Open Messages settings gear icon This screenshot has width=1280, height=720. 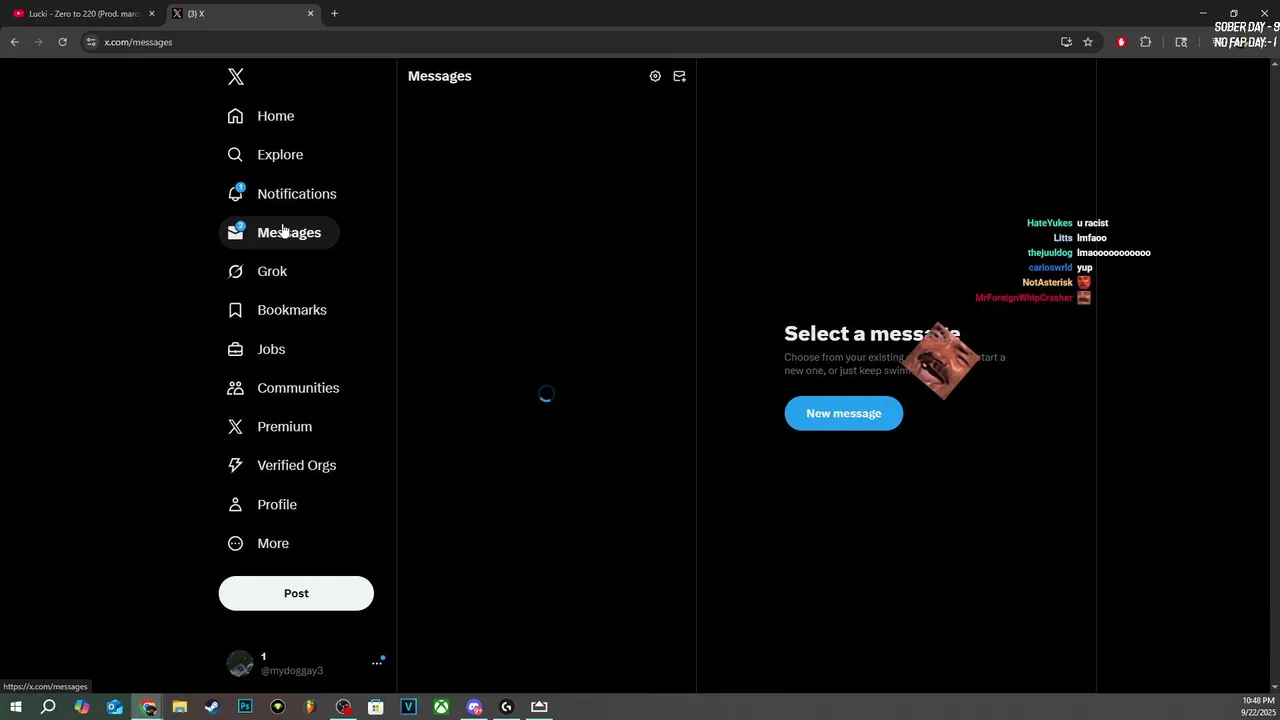point(655,76)
